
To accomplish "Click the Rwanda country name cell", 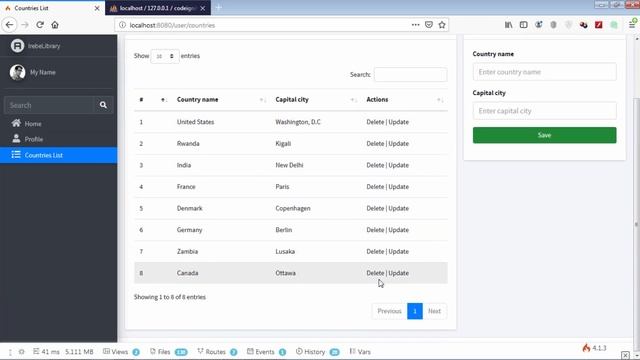I will pyautogui.click(x=221, y=143).
